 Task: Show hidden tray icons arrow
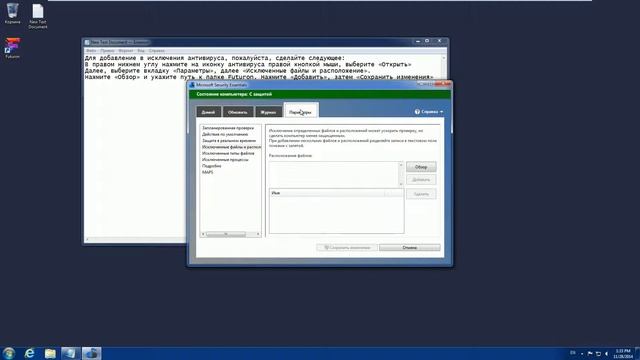point(582,353)
